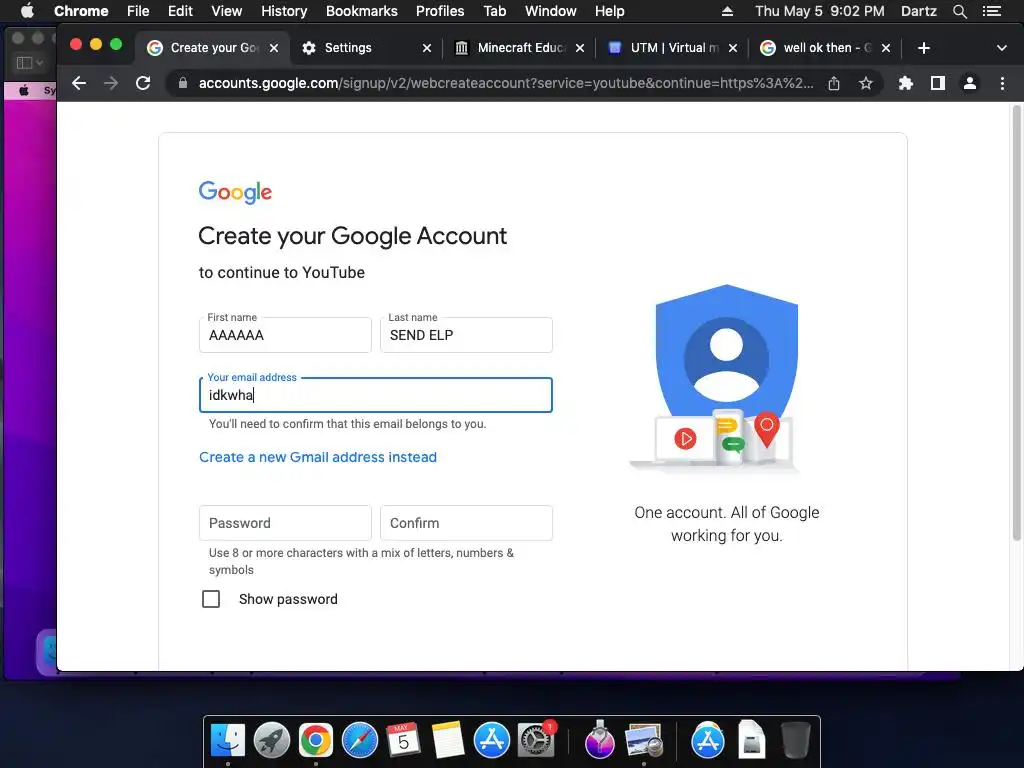Viewport: 1024px width, 768px height.
Task: Open the Profiles menu
Action: (440, 11)
